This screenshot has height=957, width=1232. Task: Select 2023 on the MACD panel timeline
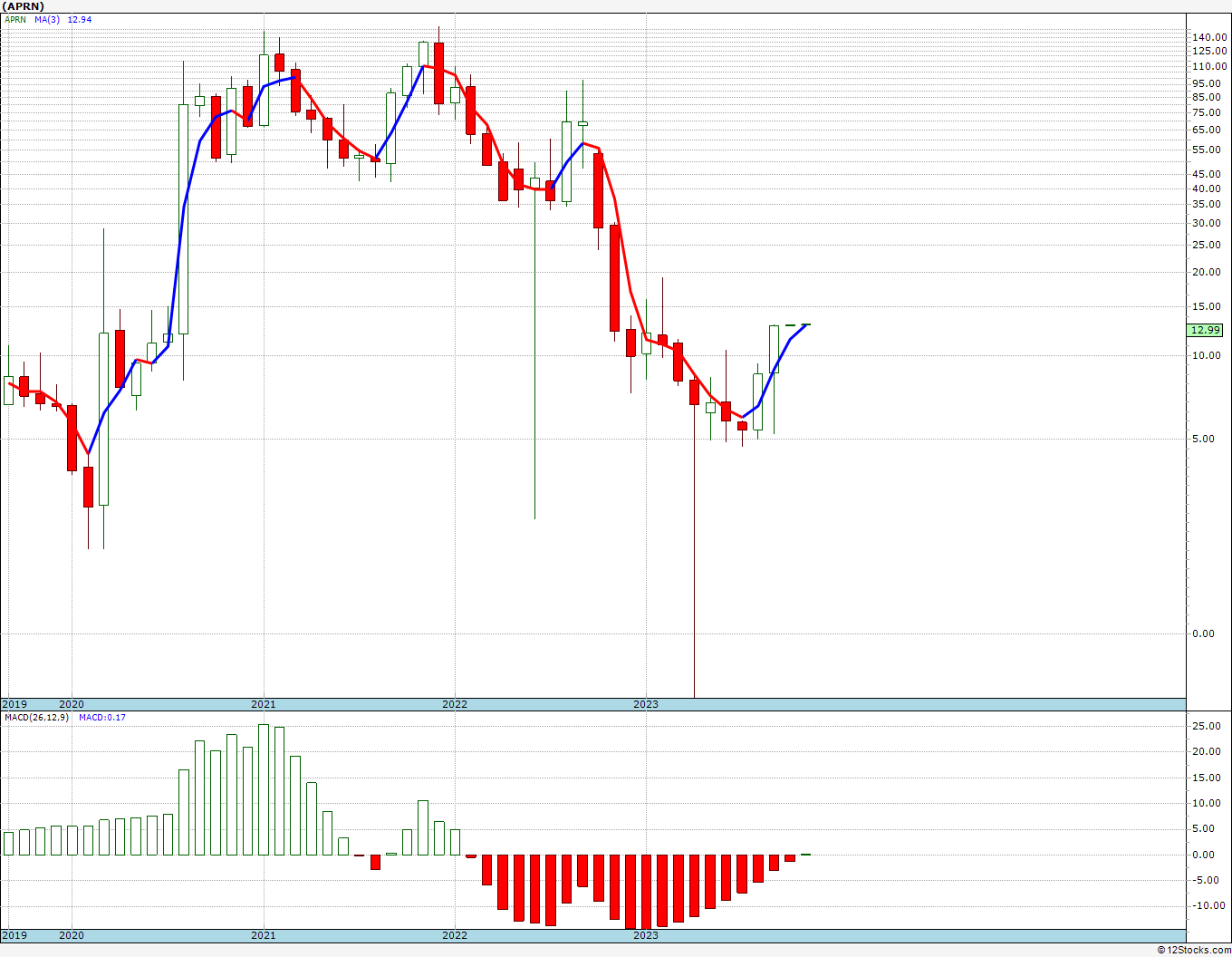(646, 935)
